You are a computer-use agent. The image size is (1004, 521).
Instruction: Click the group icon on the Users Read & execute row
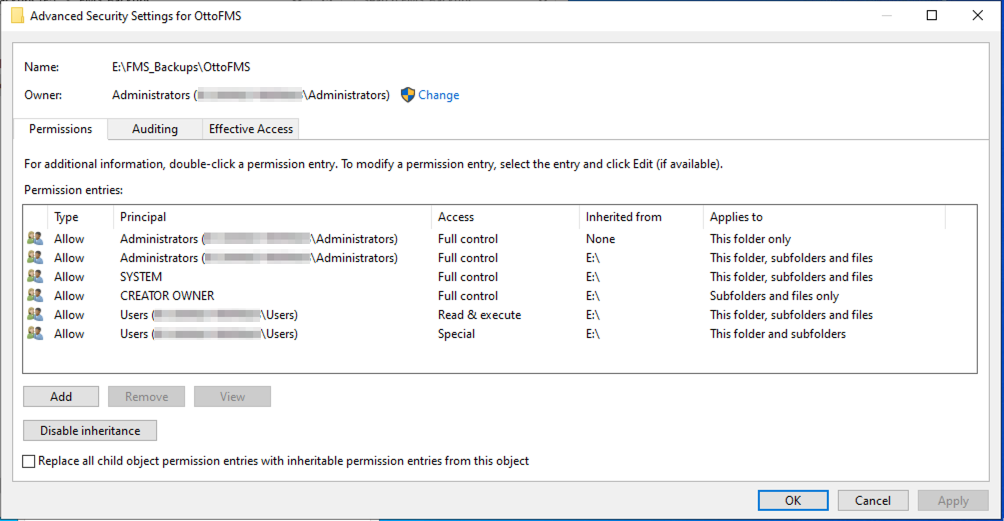click(x=36, y=315)
